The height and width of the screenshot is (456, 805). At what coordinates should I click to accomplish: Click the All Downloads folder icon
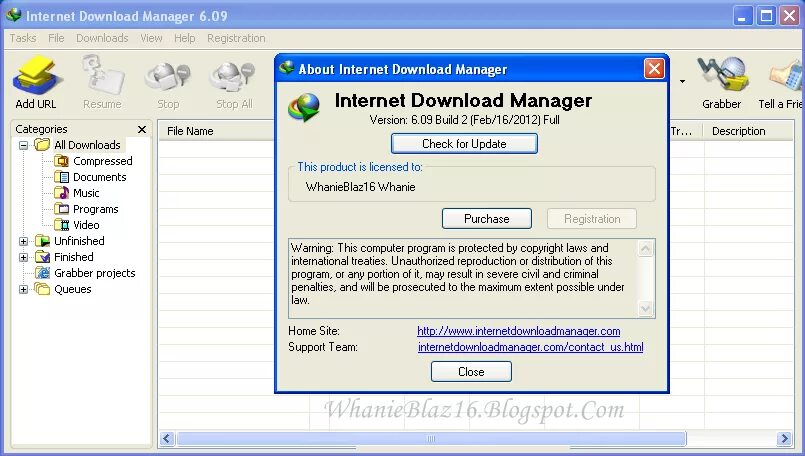point(42,145)
